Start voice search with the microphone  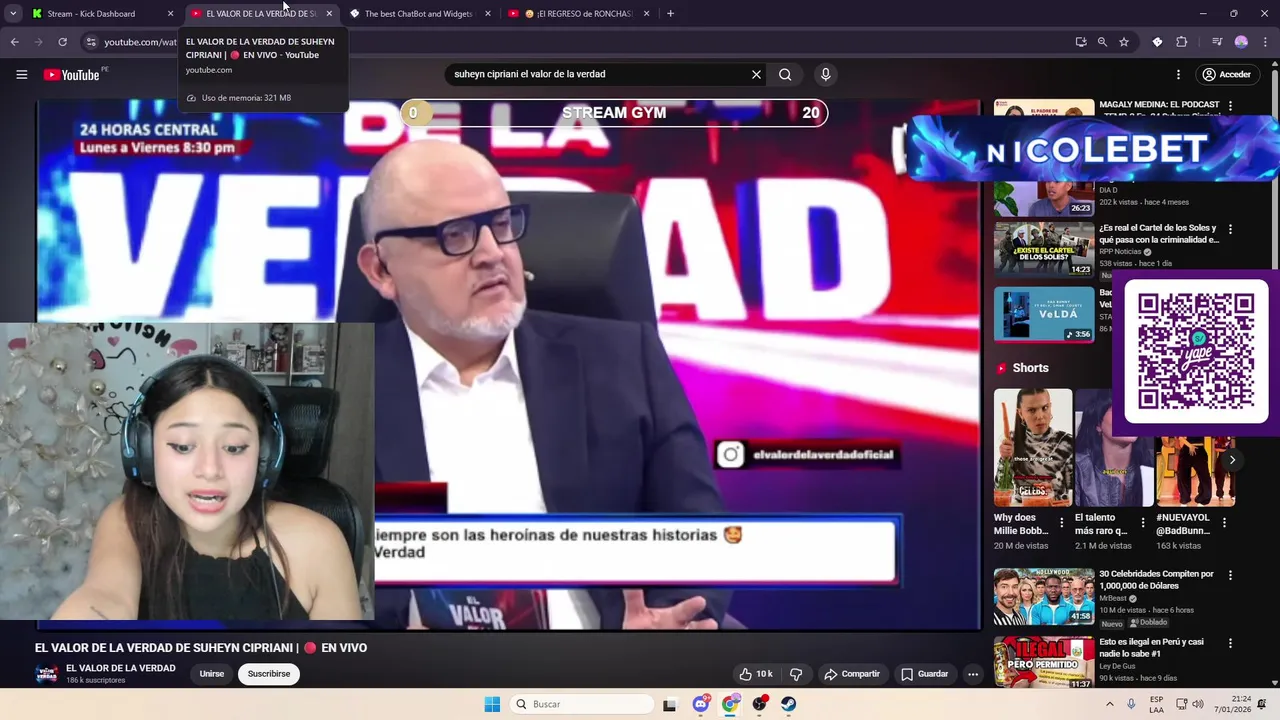[825, 74]
